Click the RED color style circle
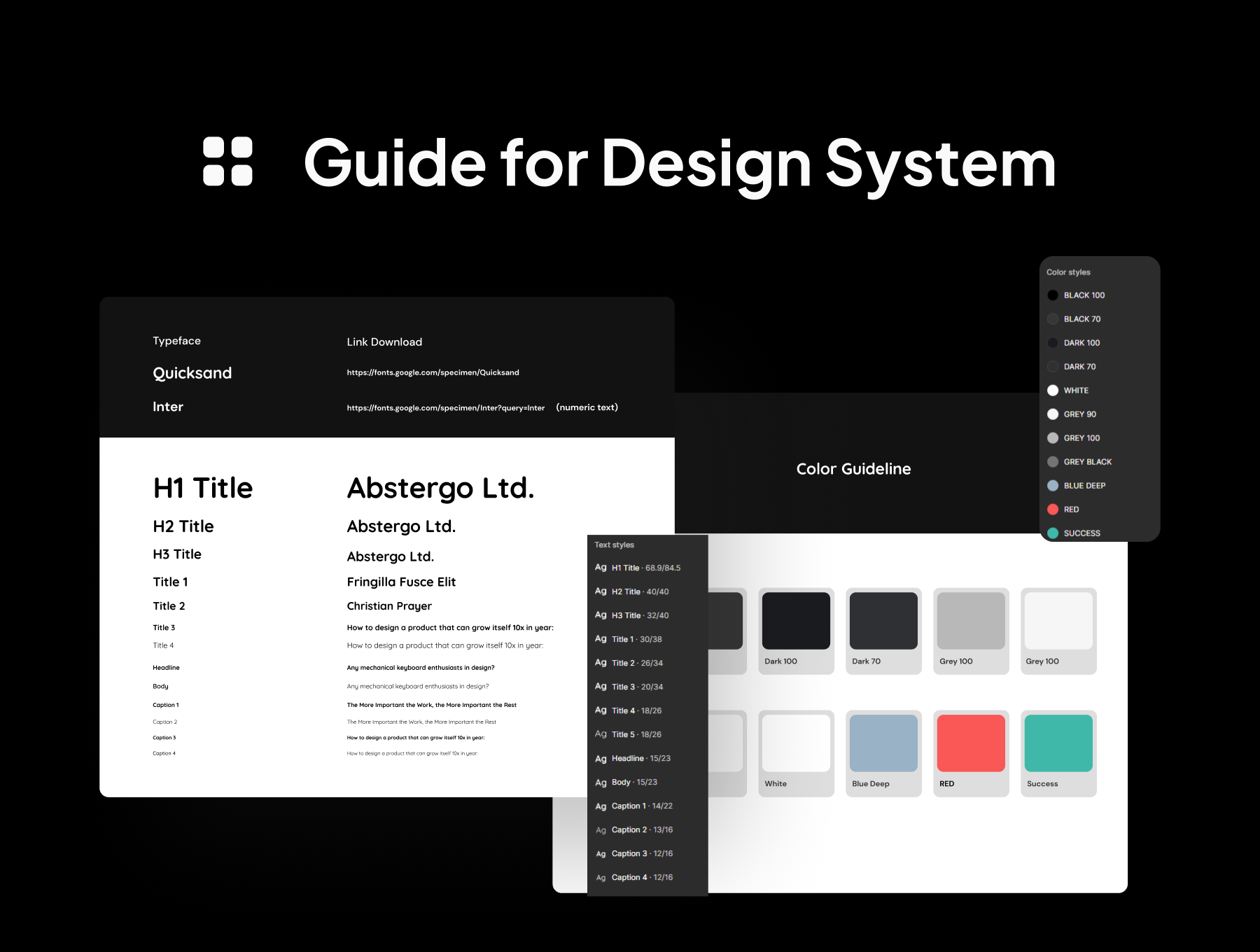 (1053, 509)
